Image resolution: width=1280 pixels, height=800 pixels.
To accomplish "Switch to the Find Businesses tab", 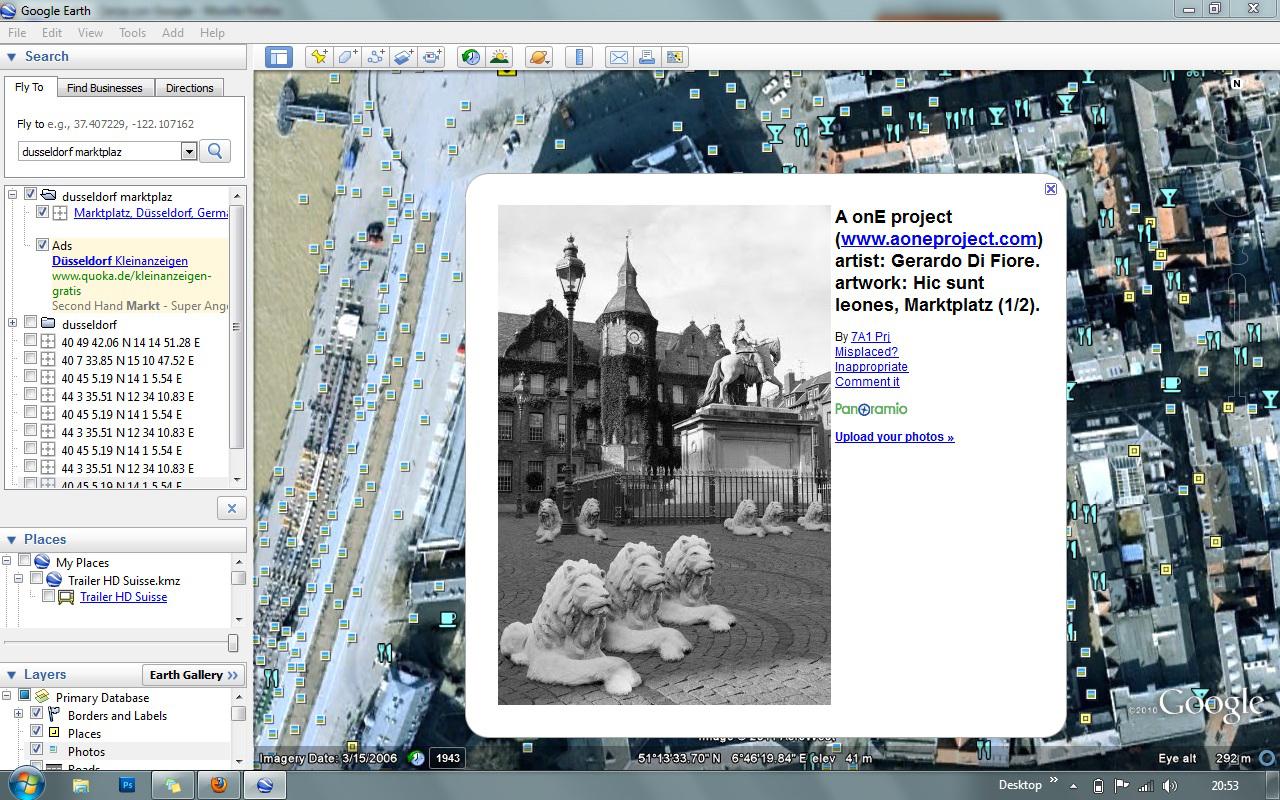I will (x=104, y=88).
